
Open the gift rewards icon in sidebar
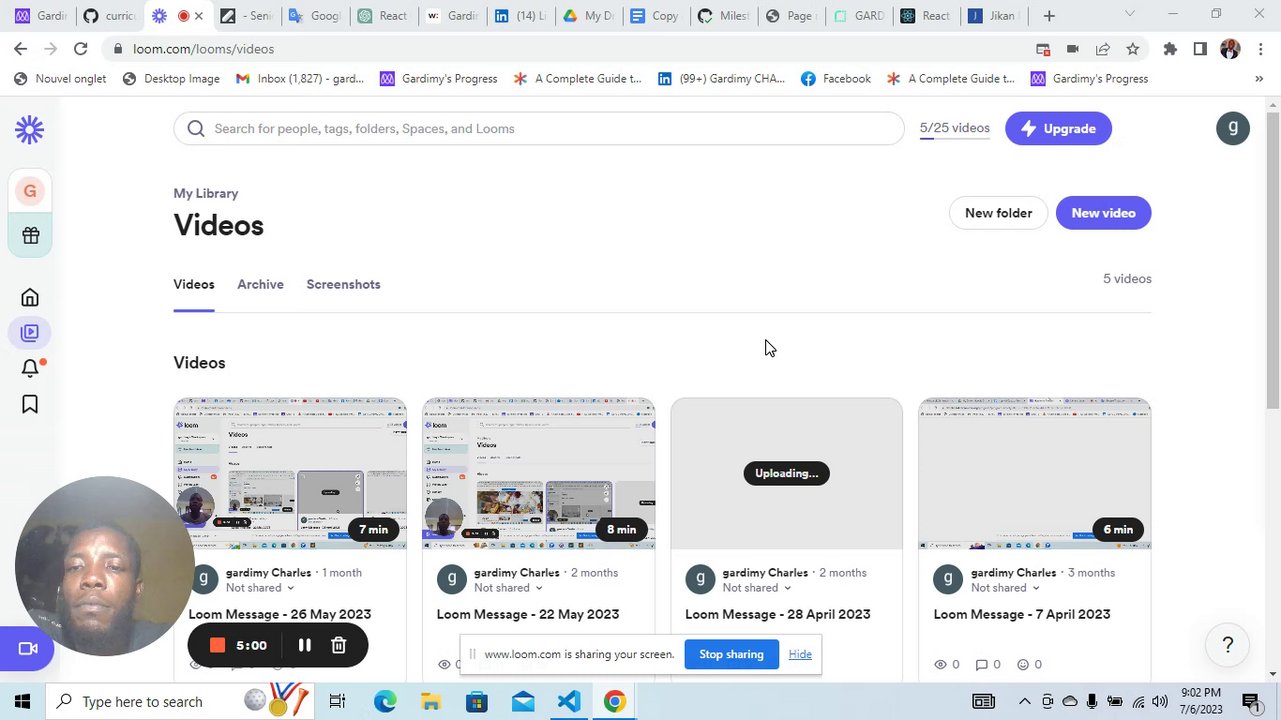point(30,236)
